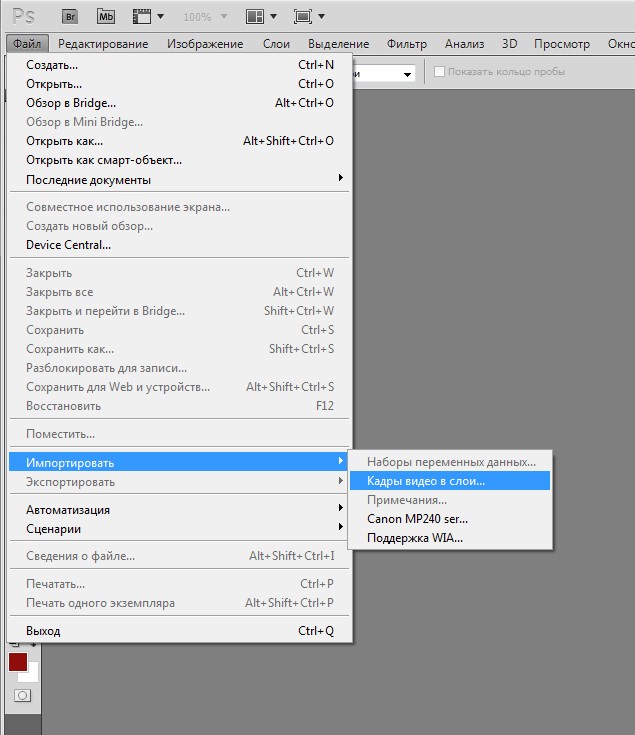The height and width of the screenshot is (735, 635).
Task: Select Поместить... menu entry
Action: [180, 434]
